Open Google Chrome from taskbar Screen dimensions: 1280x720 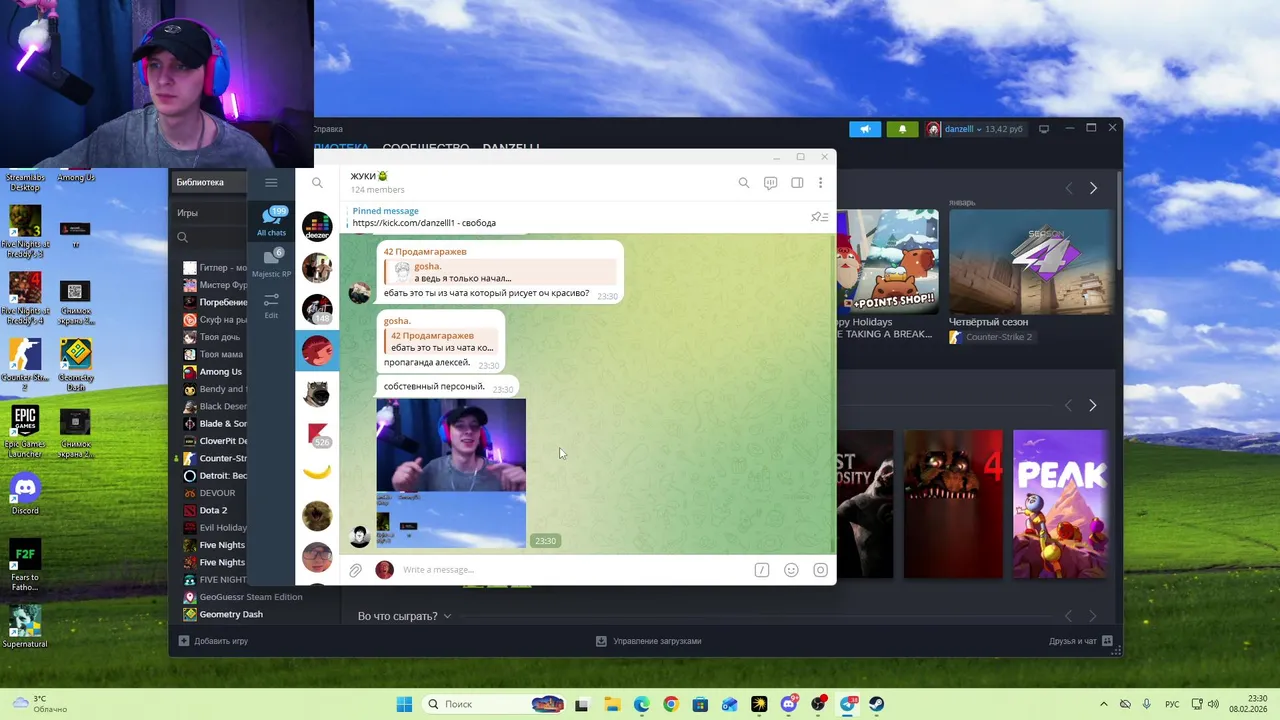pyautogui.click(x=671, y=704)
